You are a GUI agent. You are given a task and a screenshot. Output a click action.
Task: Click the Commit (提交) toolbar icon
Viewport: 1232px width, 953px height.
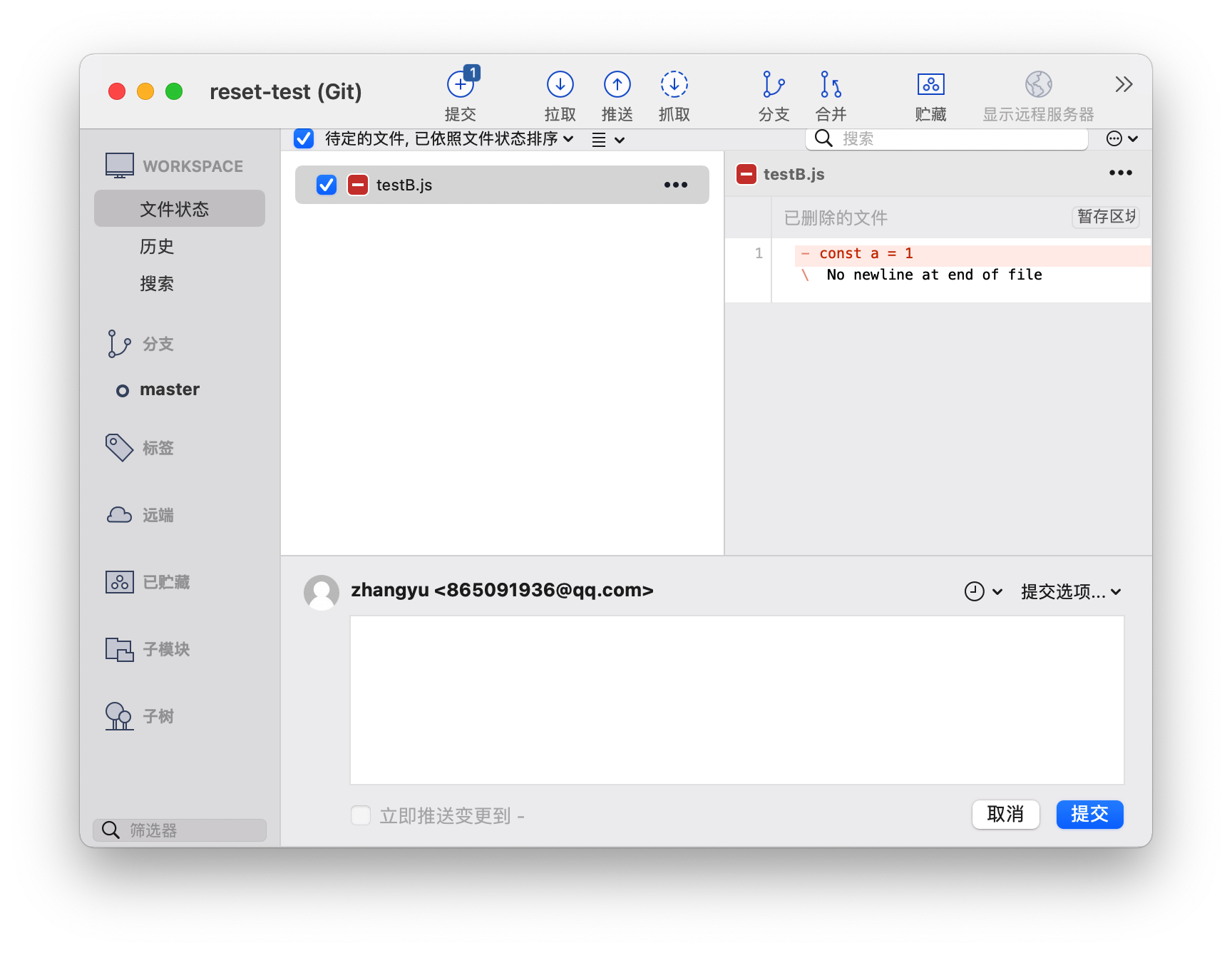[x=461, y=84]
